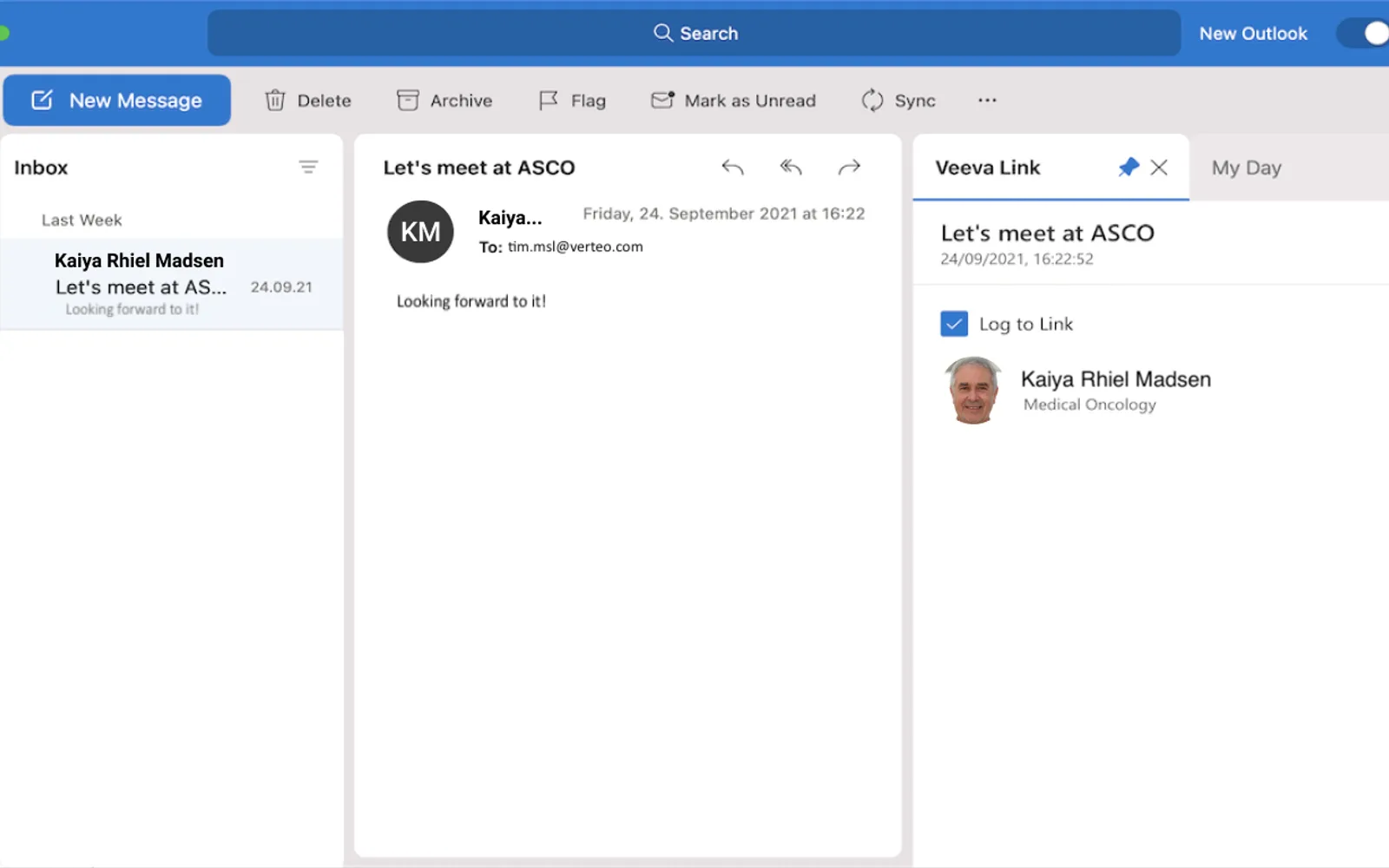
Task: Reply all to the email
Action: tap(791, 167)
